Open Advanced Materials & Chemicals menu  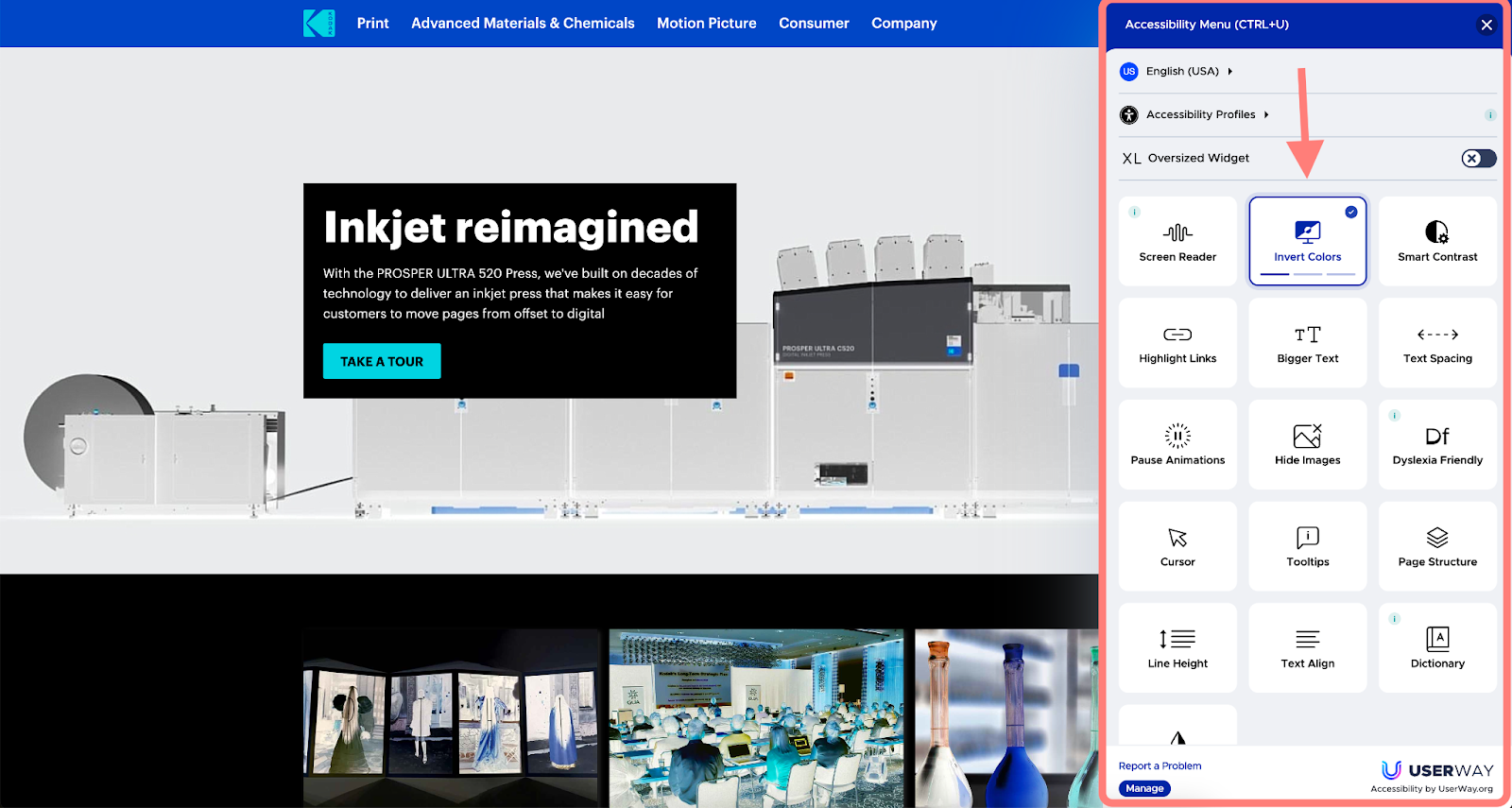(523, 23)
